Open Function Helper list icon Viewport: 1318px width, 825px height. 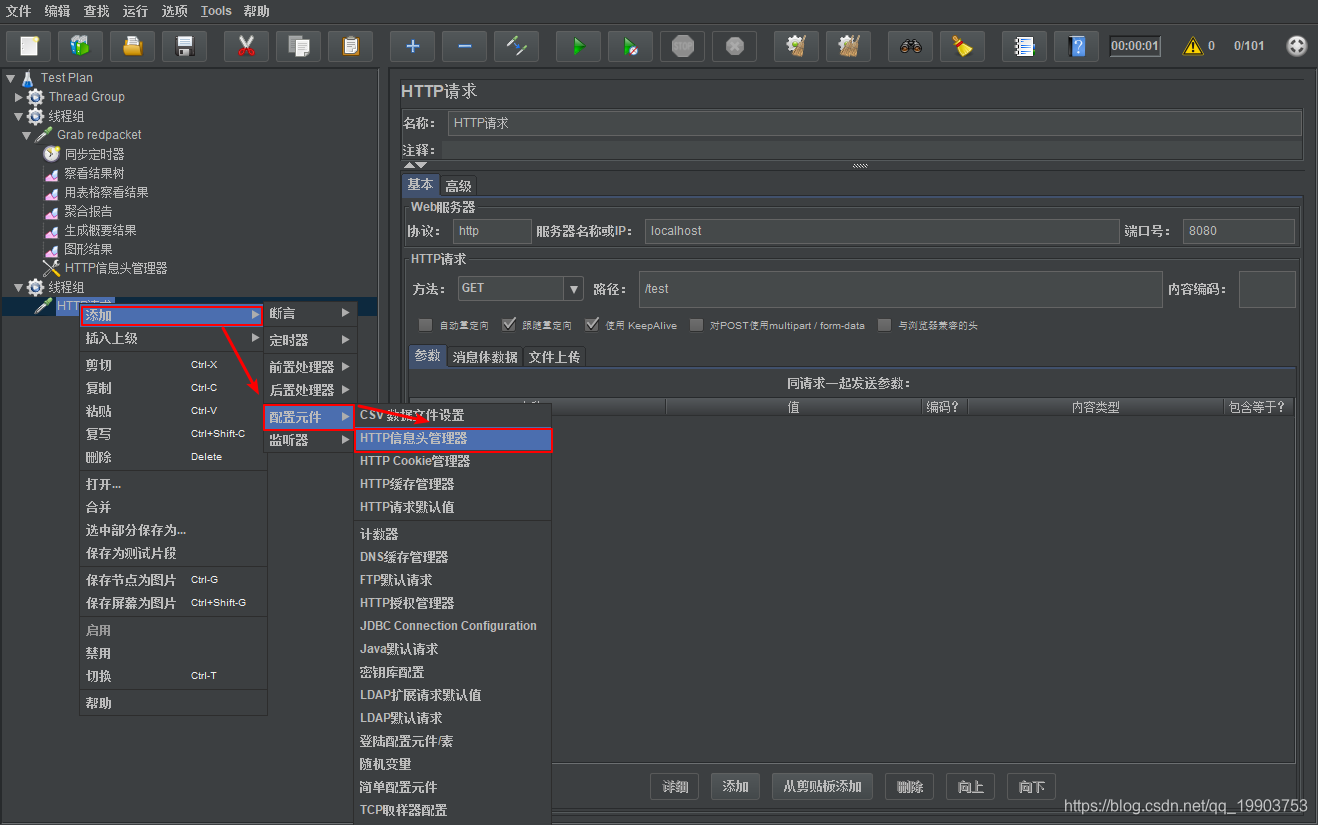click(x=1024, y=46)
